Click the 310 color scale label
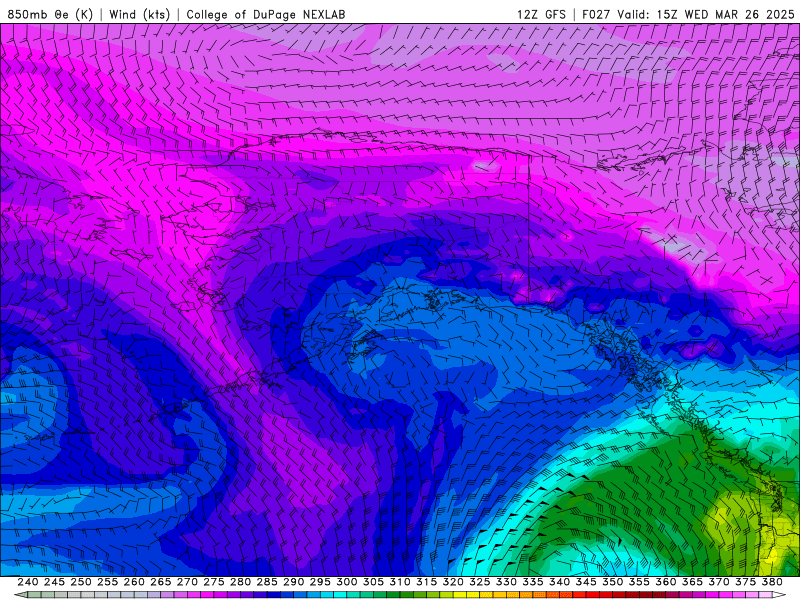This screenshot has height=600, width=800. coord(399,582)
